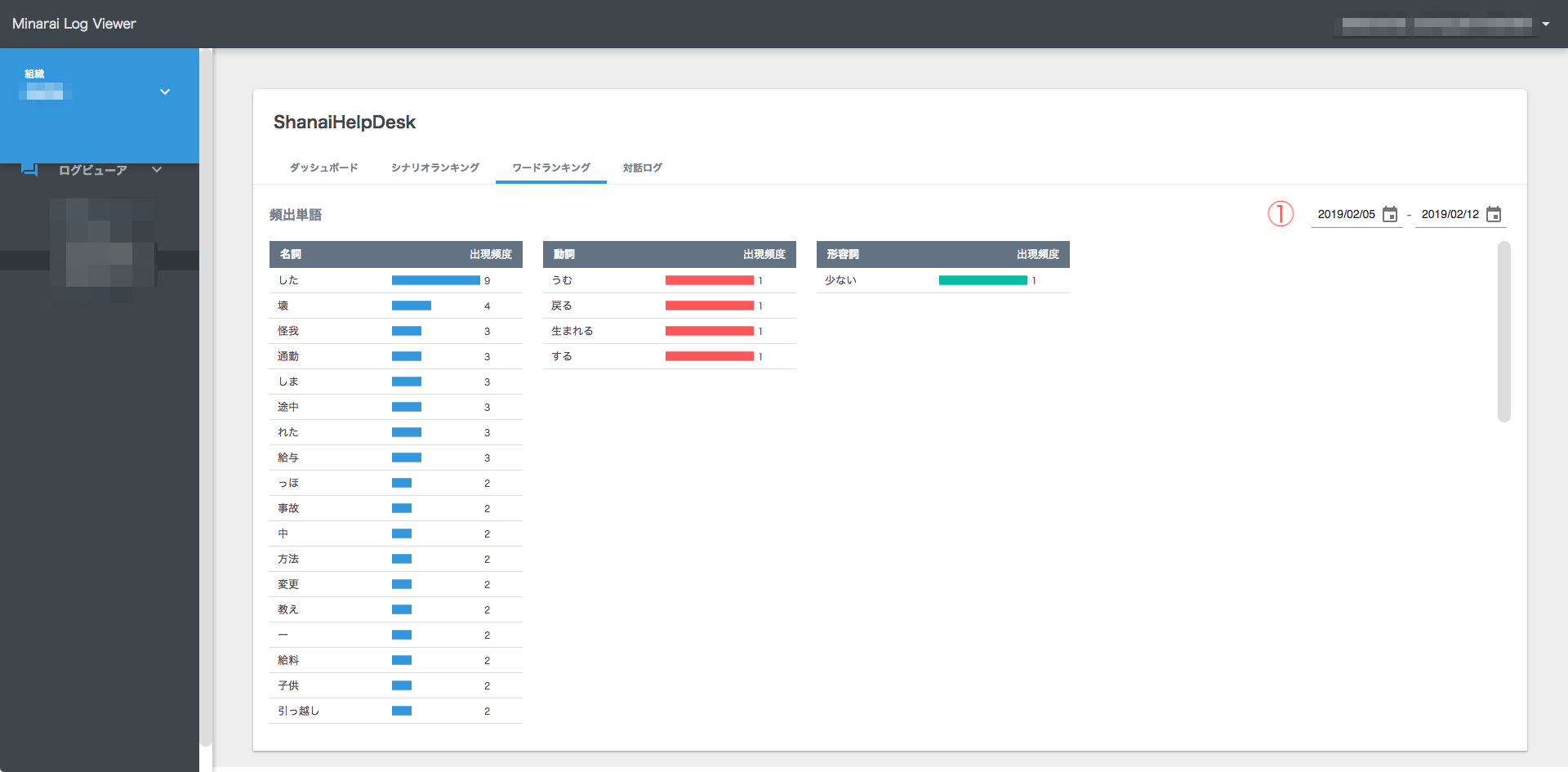Click the green frequency bar for 少ない
Screen dimensions: 1568x772
pyautogui.click(x=983, y=280)
